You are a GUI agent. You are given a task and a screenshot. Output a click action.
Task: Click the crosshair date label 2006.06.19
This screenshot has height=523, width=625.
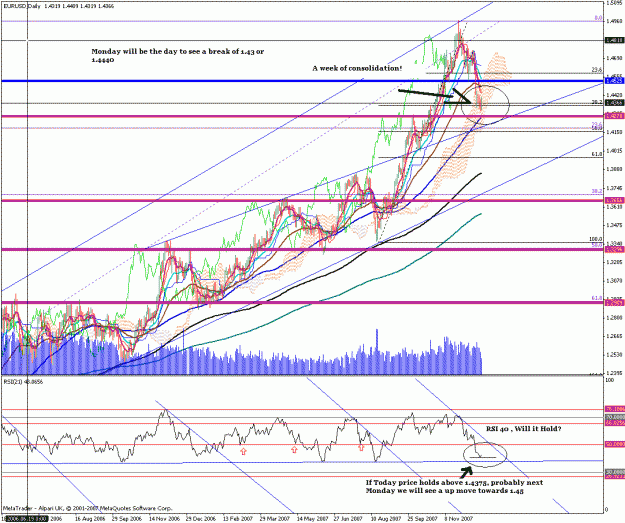pos(25,519)
